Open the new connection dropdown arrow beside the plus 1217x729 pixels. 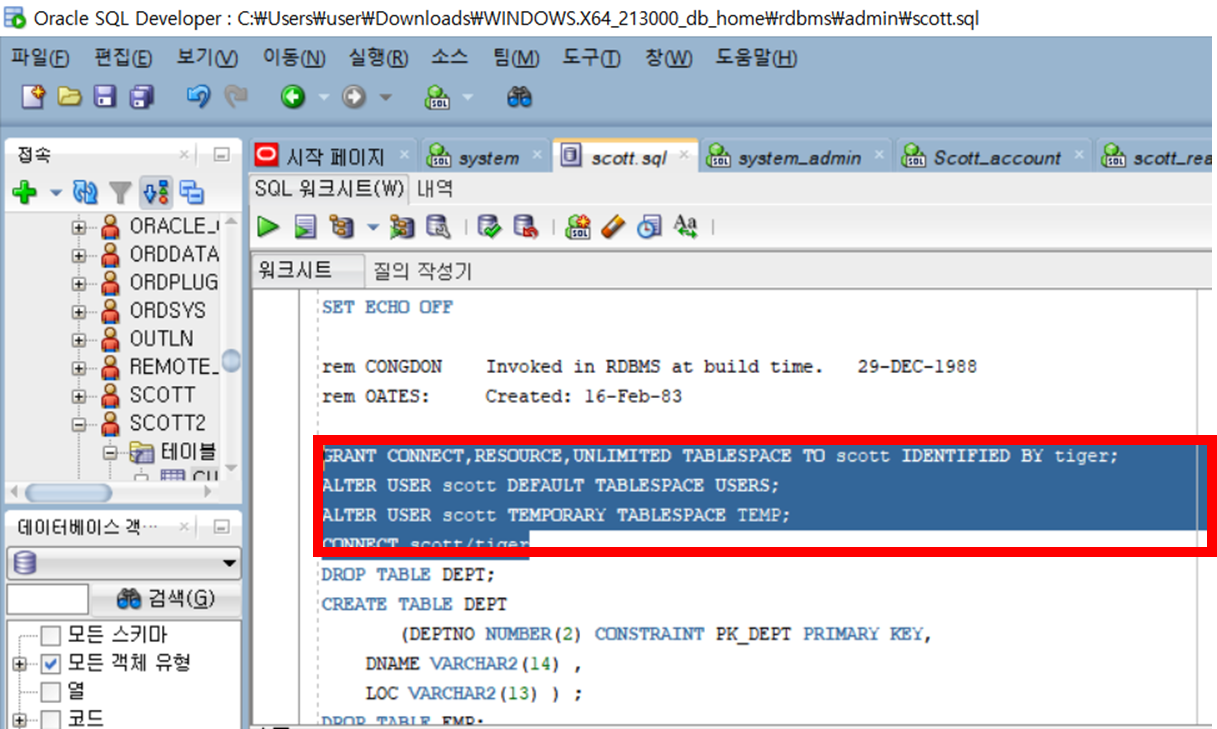[55, 192]
